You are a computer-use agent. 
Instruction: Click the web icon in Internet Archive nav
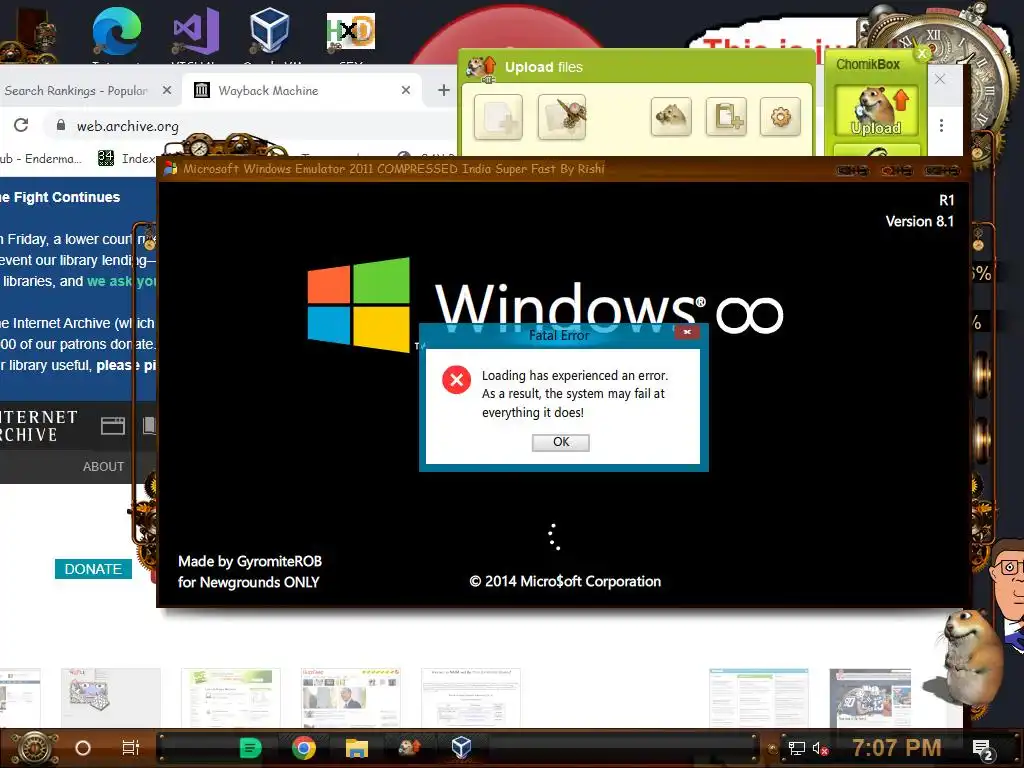click(113, 426)
